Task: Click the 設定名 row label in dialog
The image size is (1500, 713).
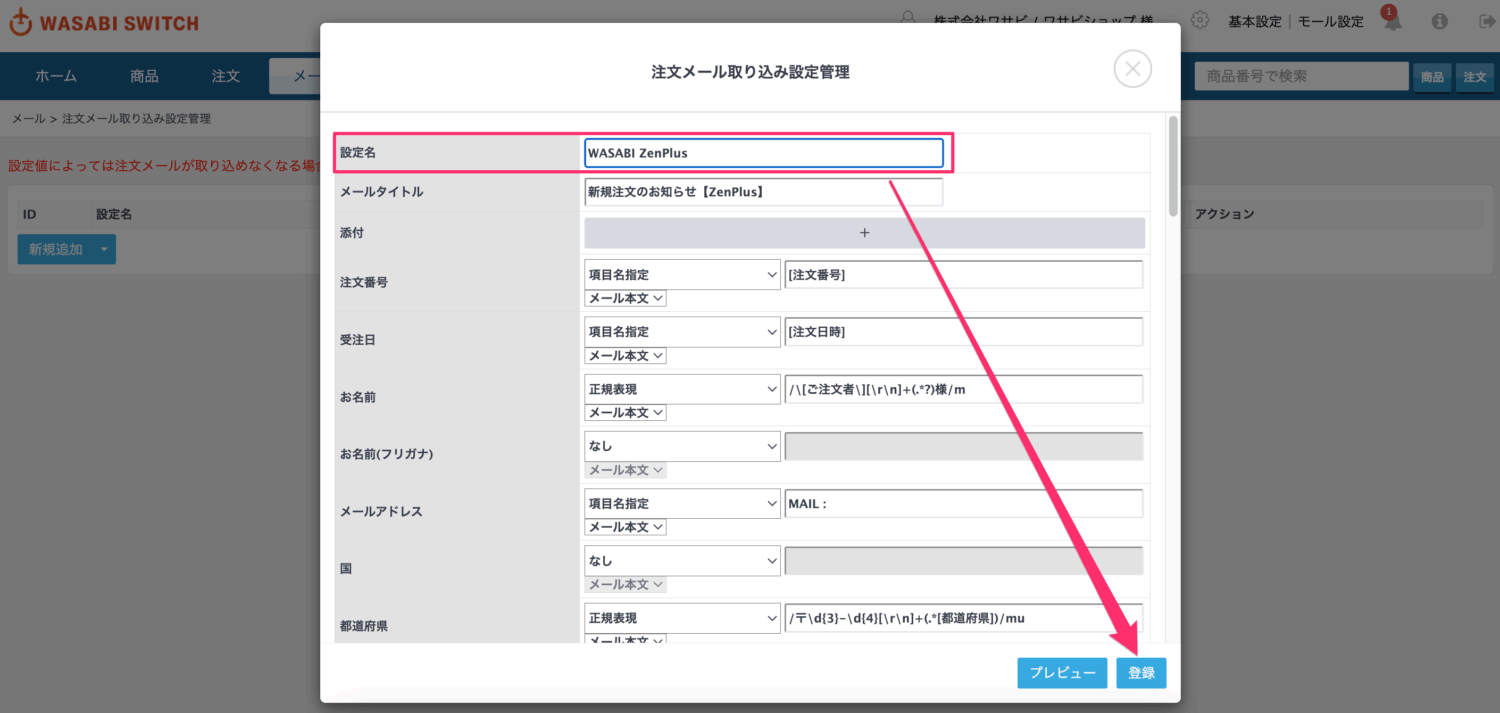Action: click(356, 153)
